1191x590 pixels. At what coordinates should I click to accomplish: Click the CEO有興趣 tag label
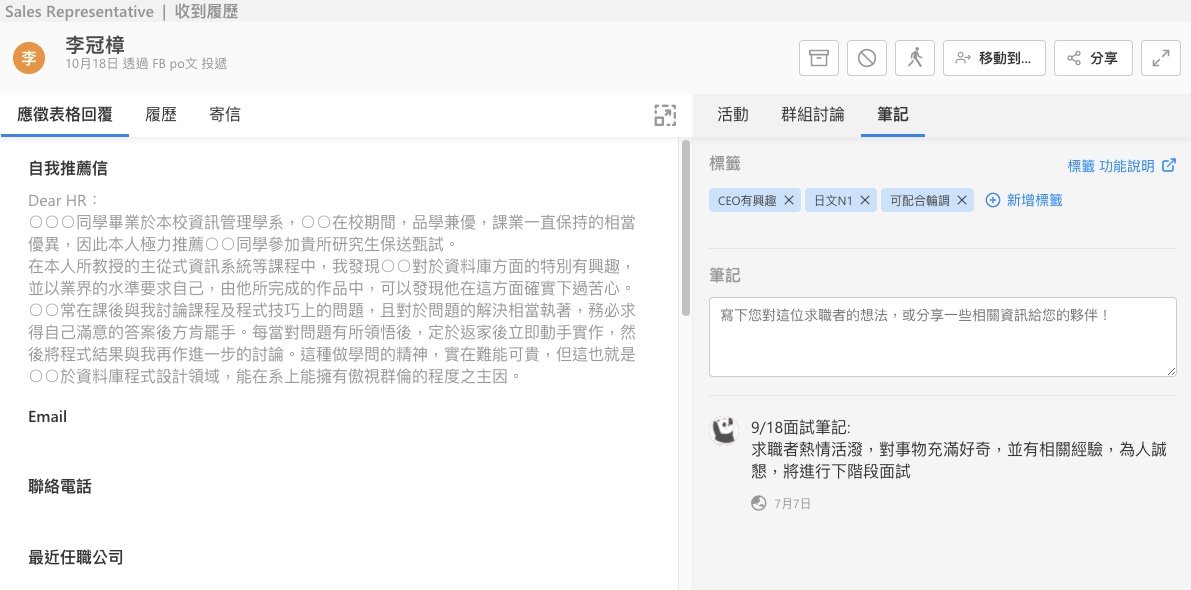(x=747, y=200)
